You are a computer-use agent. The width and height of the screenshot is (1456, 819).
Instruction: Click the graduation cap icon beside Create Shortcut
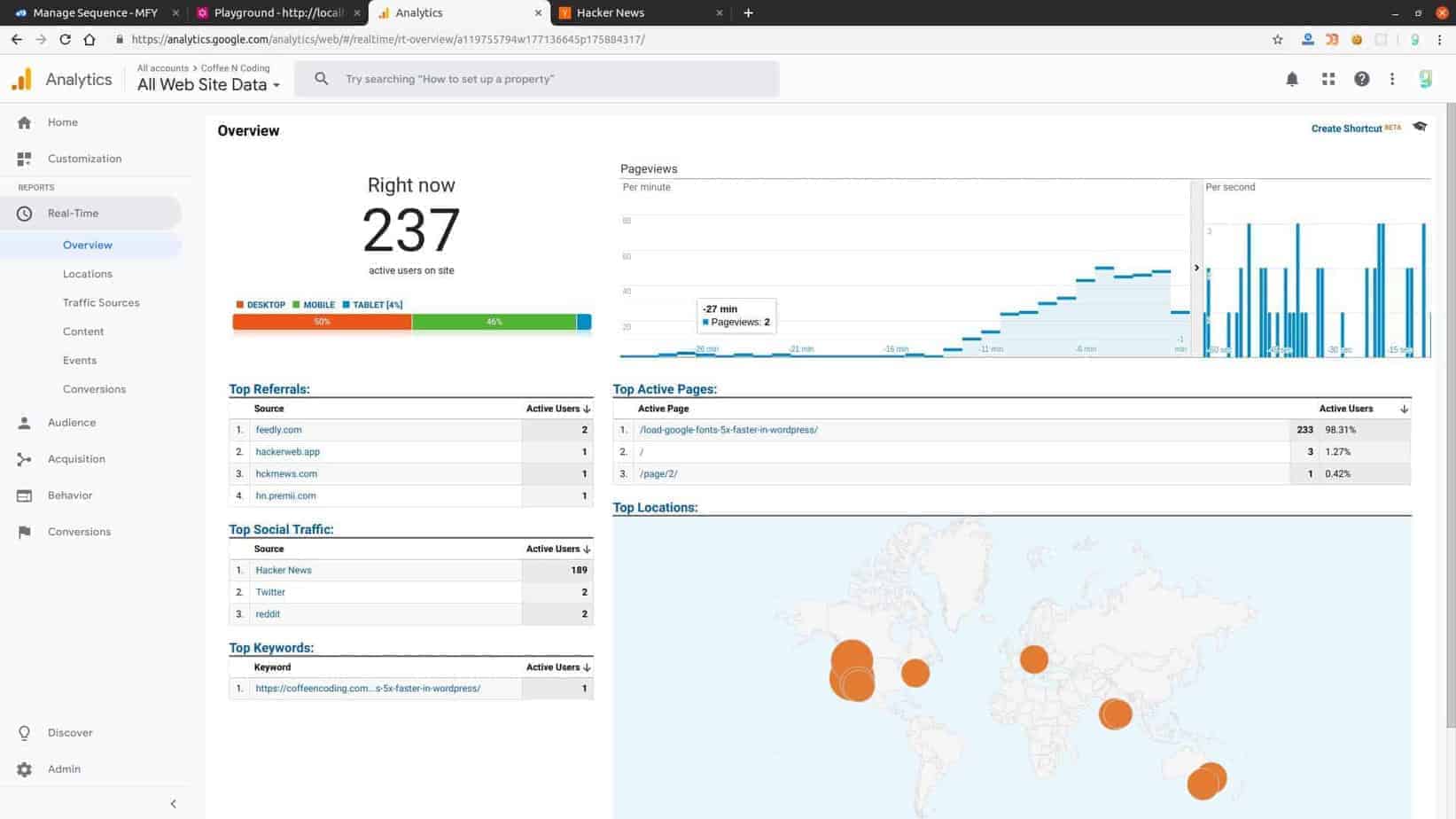(1419, 127)
